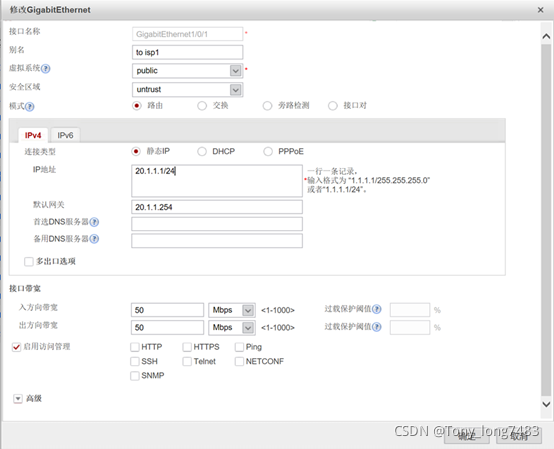This screenshot has width=554, height=449.
Task: Open help icon for 备用DNS服务器
Action: click(94, 239)
